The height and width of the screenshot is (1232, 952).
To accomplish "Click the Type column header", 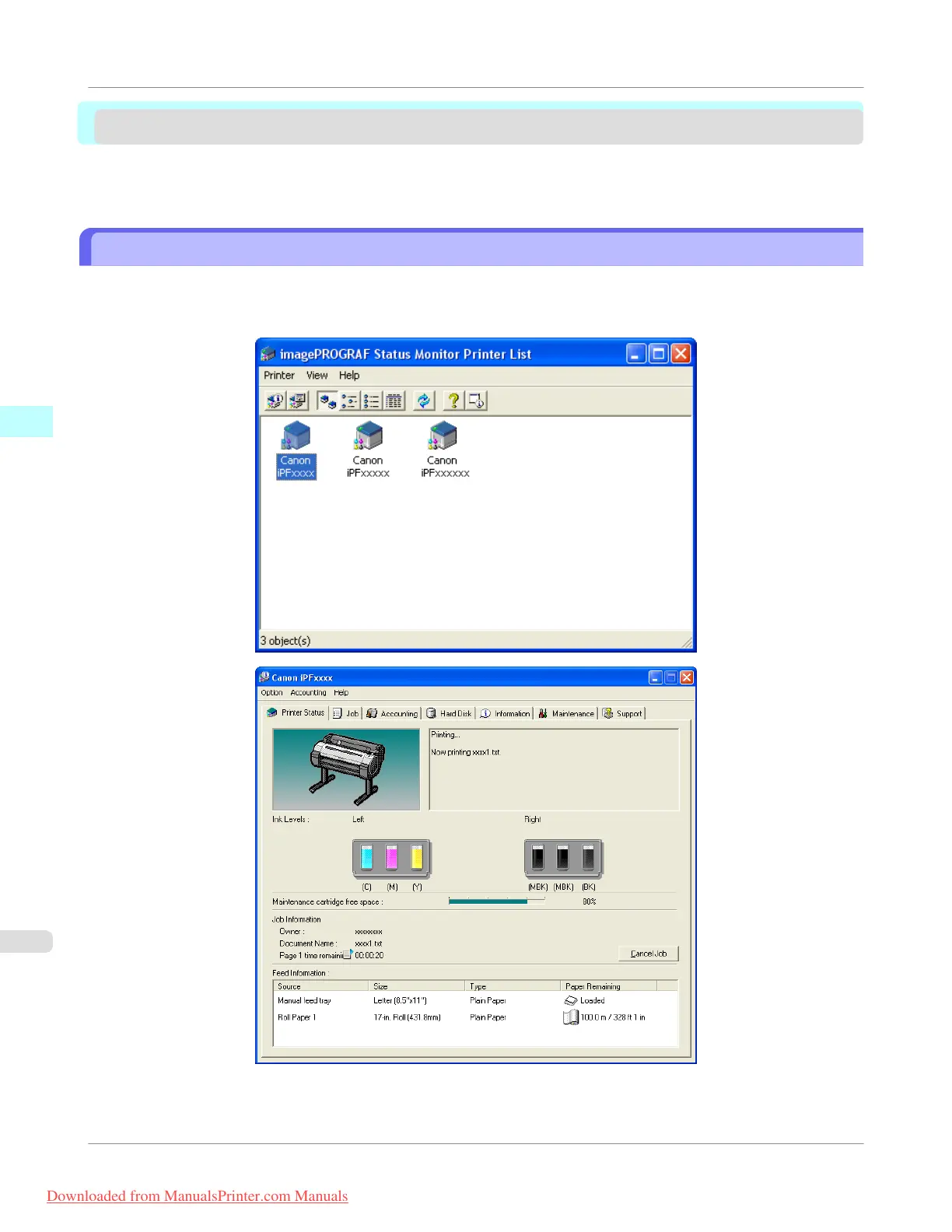I will click(512, 986).
